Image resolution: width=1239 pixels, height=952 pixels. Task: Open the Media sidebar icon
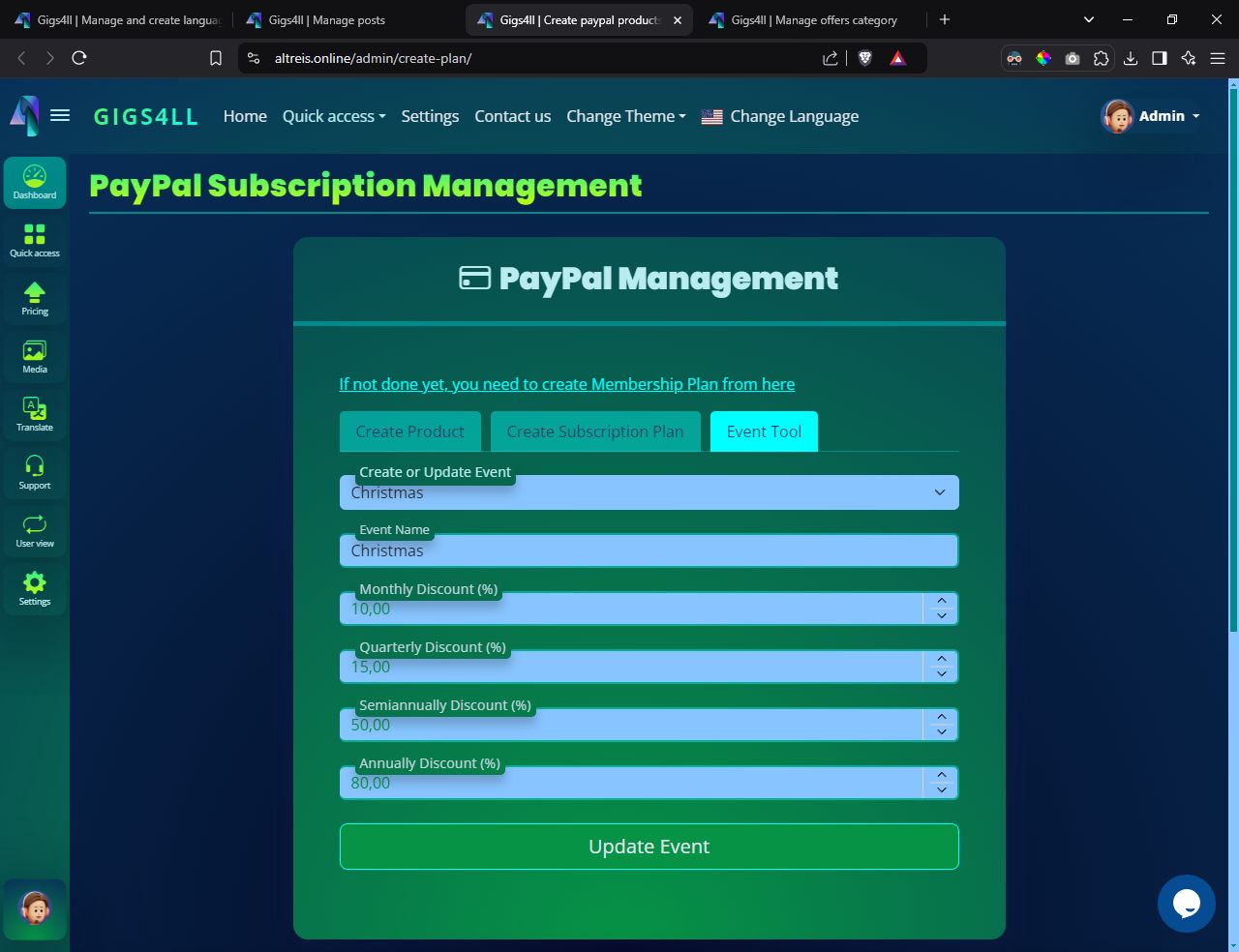pyautogui.click(x=35, y=356)
